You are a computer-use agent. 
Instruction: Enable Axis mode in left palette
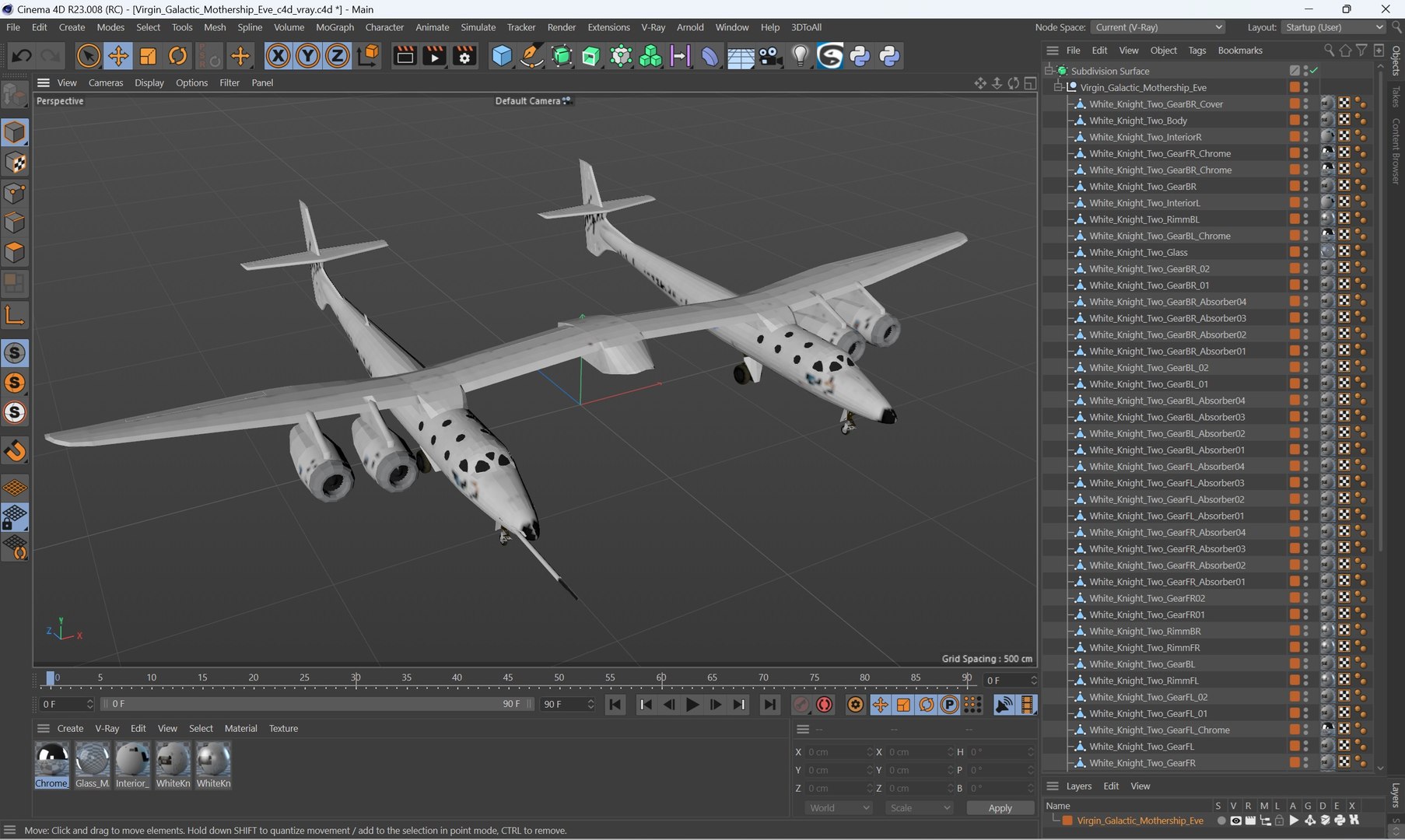coord(15,315)
